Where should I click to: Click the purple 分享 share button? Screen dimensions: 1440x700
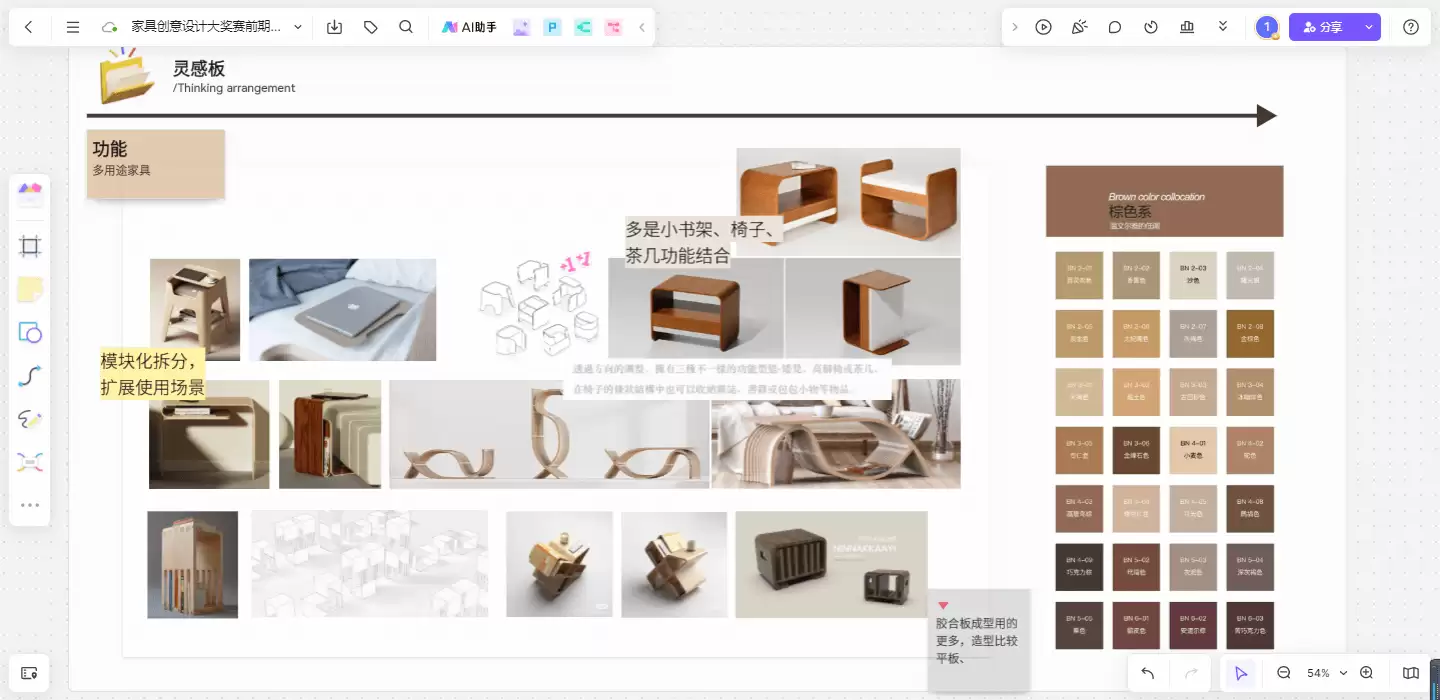(1323, 27)
